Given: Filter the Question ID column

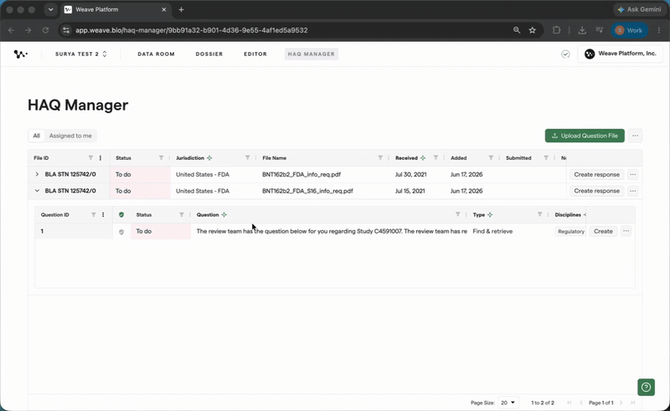Looking at the screenshot, I should 93,214.
